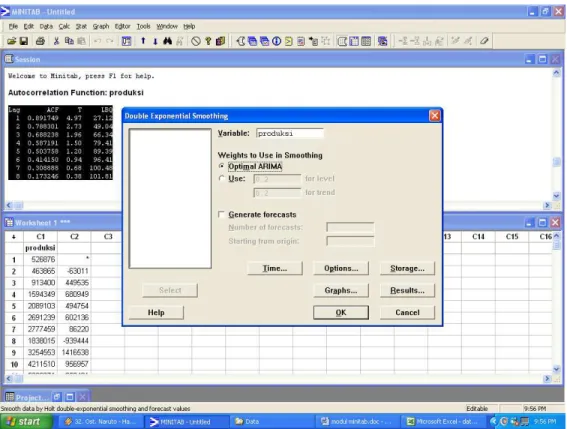Image resolution: width=567 pixels, height=429 pixels.
Task: Click the Storage... button
Action: pos(407,268)
